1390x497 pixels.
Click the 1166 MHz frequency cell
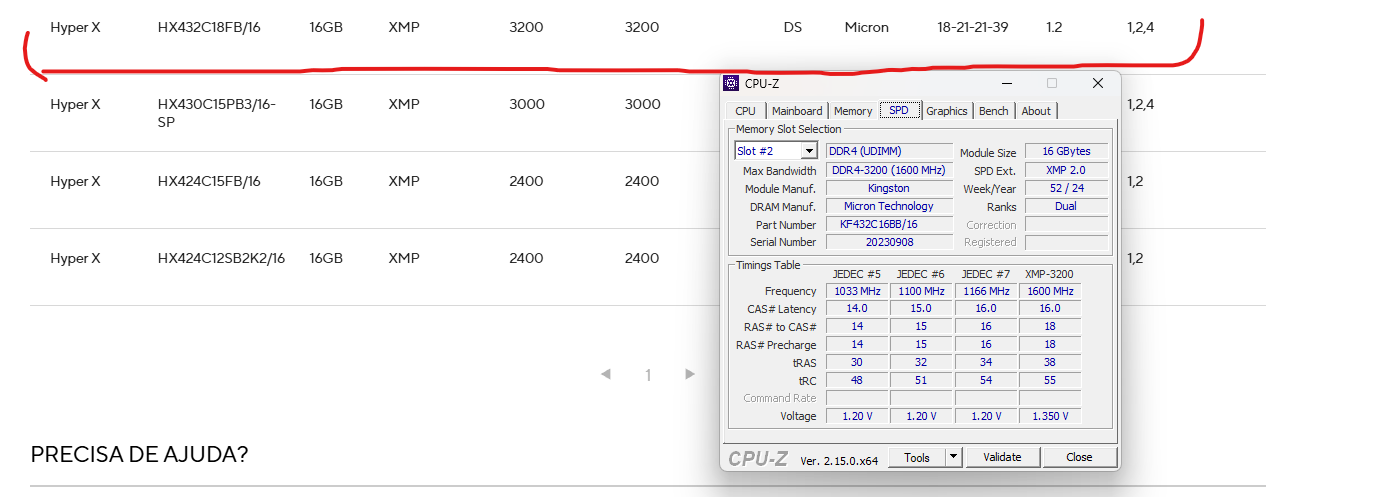(986, 291)
